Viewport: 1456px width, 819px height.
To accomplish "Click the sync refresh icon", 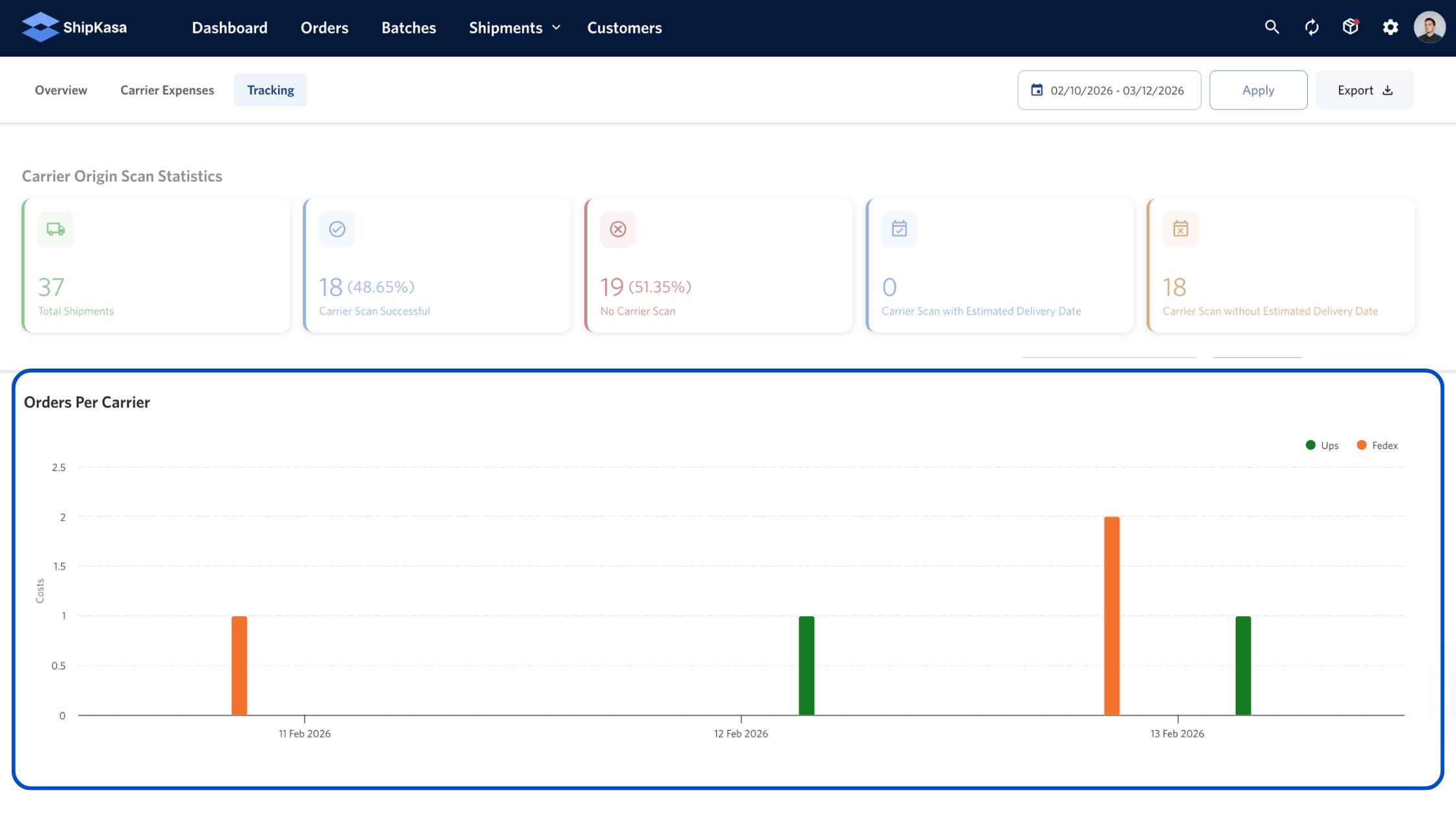I will pos(1311,27).
